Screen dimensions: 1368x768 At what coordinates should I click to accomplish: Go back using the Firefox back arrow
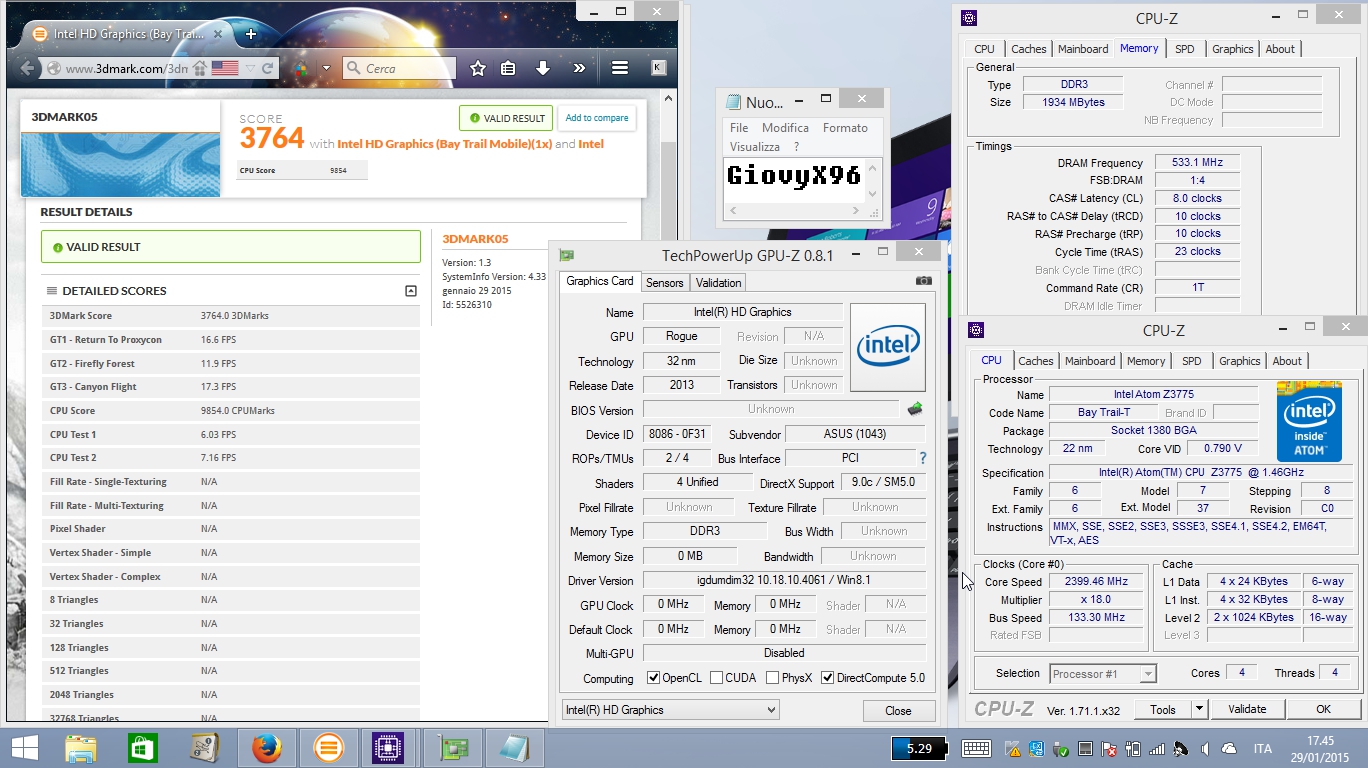pos(27,68)
